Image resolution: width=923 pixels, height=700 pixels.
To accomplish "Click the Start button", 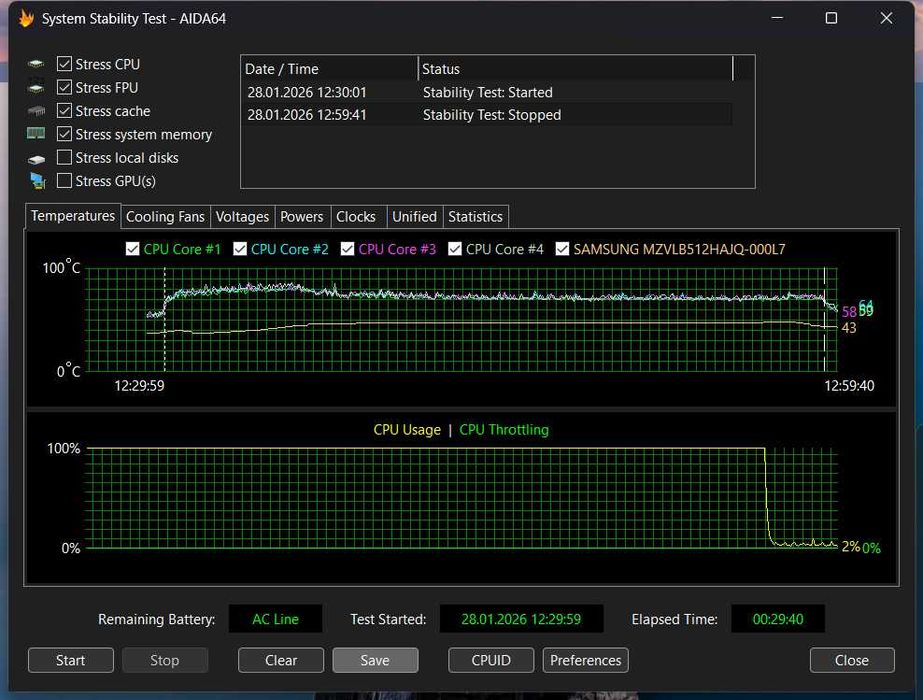I will pyautogui.click(x=71, y=660).
